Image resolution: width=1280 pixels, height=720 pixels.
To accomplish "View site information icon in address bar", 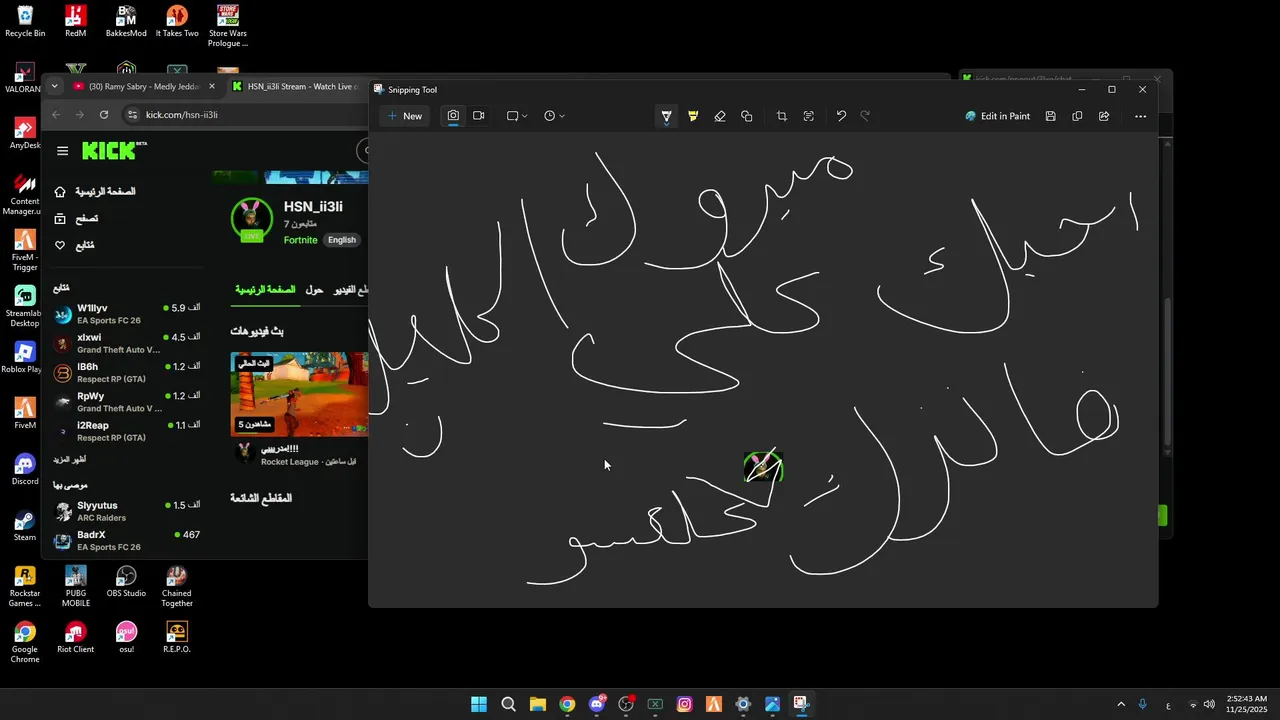I will click(x=132, y=115).
